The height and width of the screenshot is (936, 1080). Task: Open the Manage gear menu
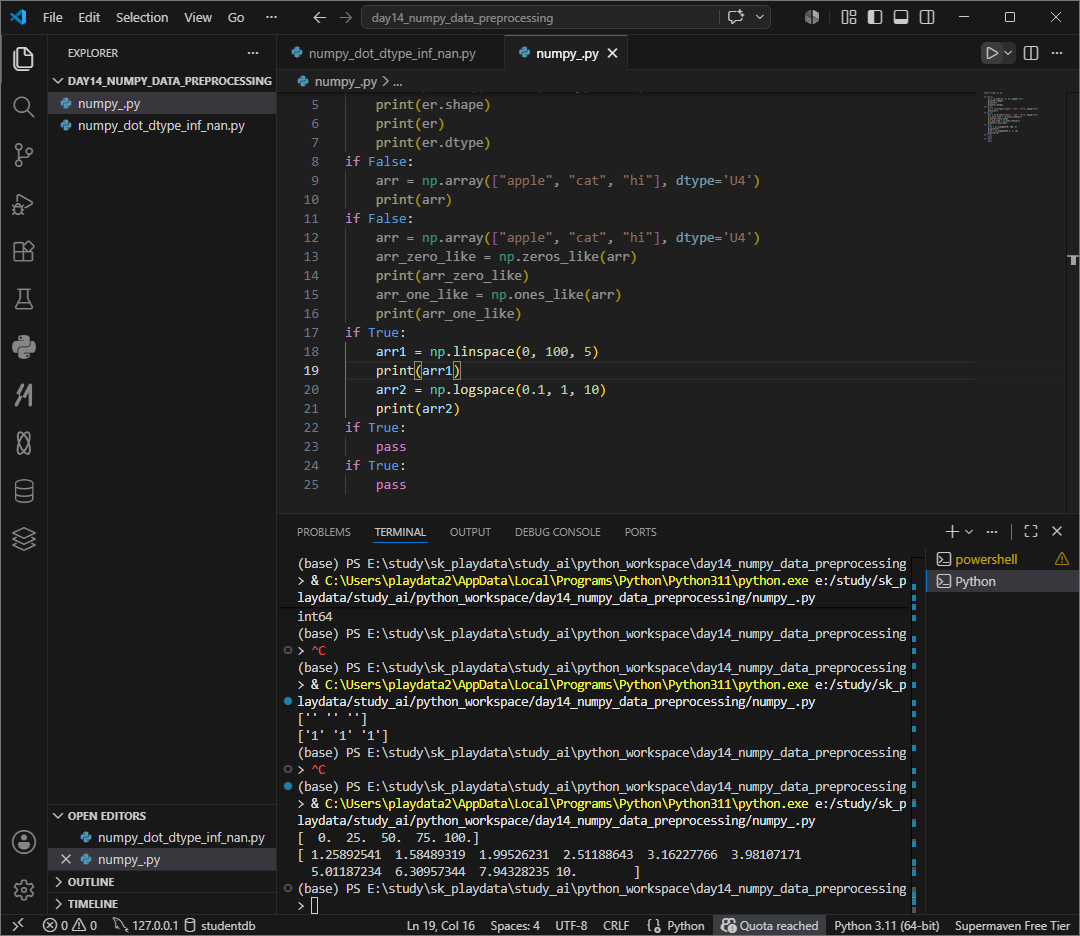click(23, 890)
